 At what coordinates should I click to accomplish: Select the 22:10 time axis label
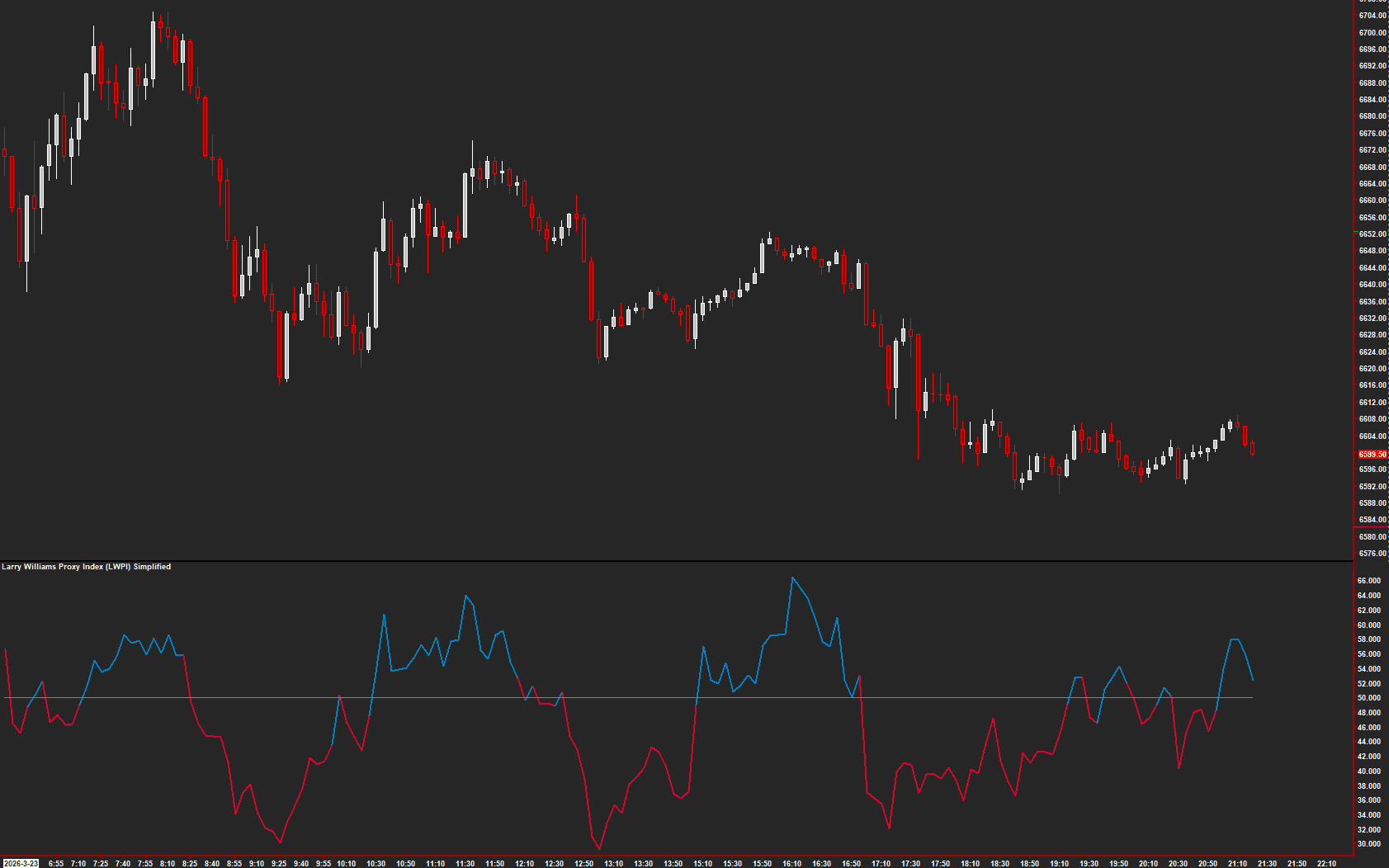pyautogui.click(x=1328, y=864)
